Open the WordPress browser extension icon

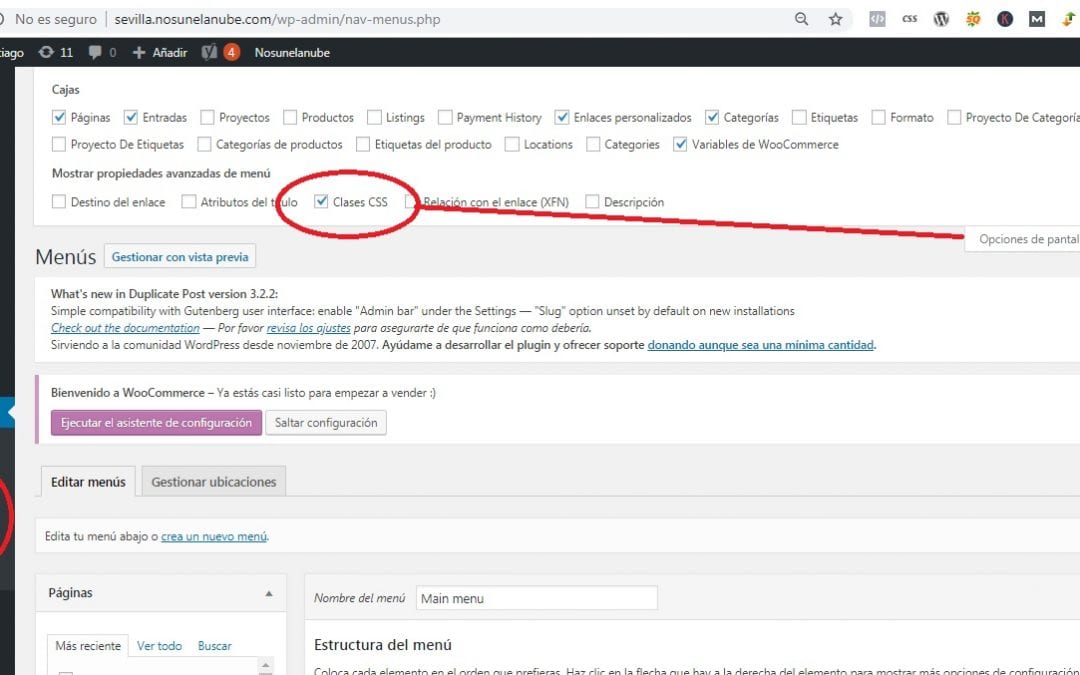[x=941, y=19]
